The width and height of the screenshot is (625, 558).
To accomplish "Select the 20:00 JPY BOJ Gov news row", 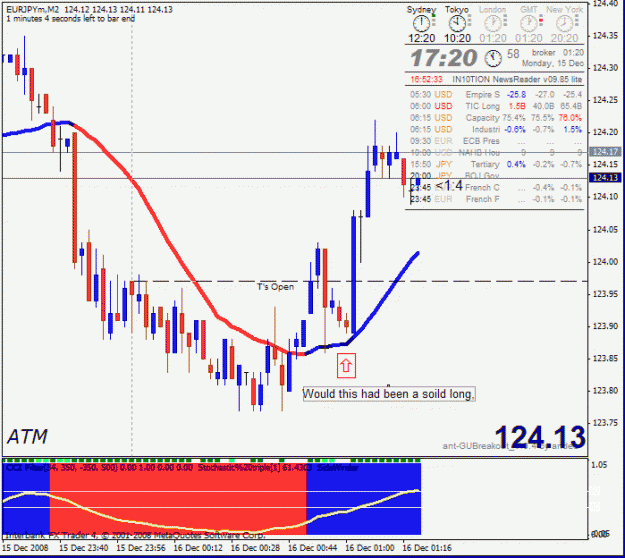I will point(454,176).
